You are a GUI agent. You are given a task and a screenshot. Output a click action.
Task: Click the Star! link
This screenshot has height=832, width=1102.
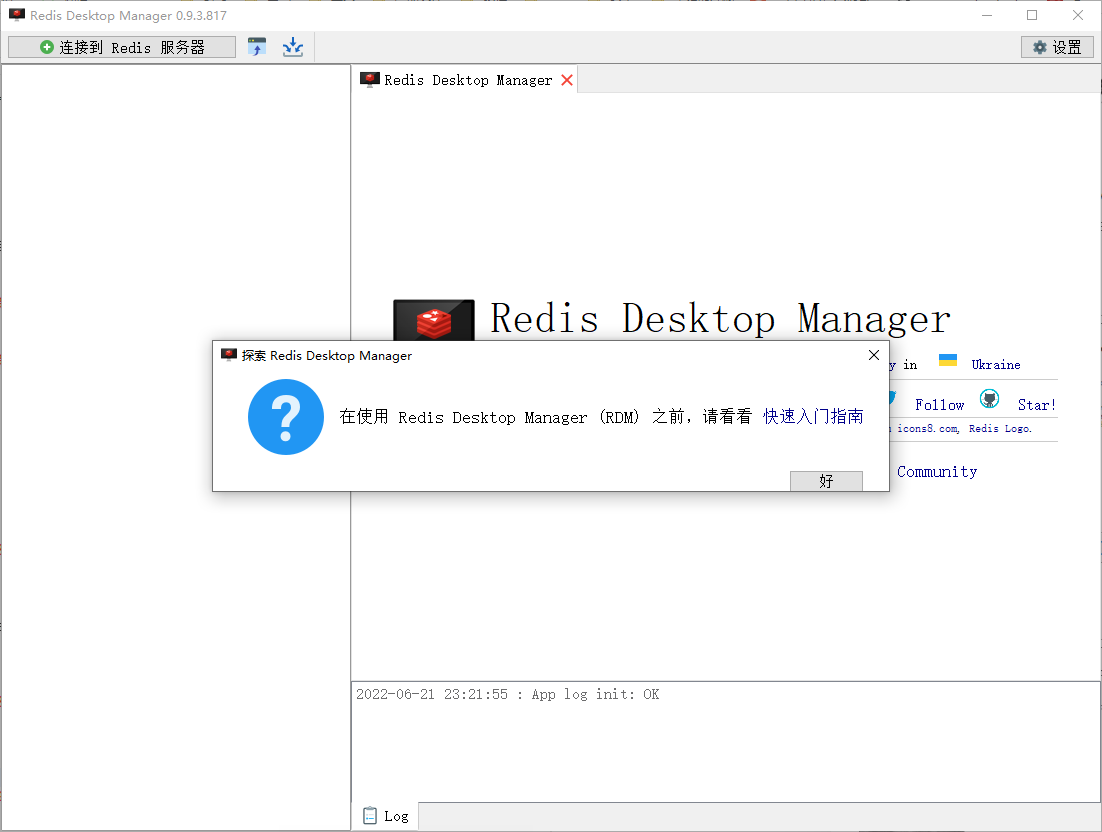click(x=1037, y=404)
